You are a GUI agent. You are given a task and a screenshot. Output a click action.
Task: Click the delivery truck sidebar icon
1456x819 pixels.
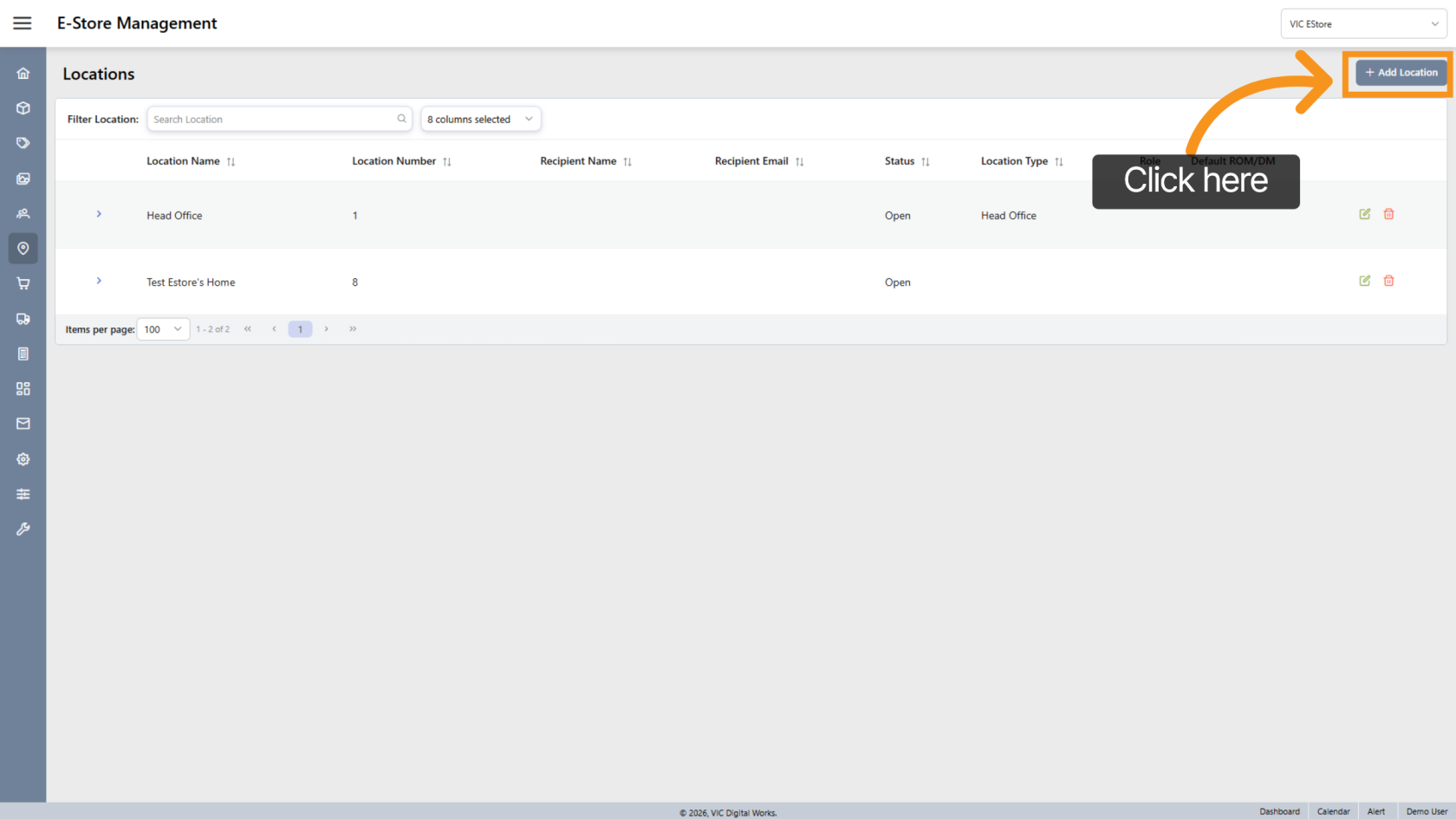pyautogui.click(x=23, y=319)
